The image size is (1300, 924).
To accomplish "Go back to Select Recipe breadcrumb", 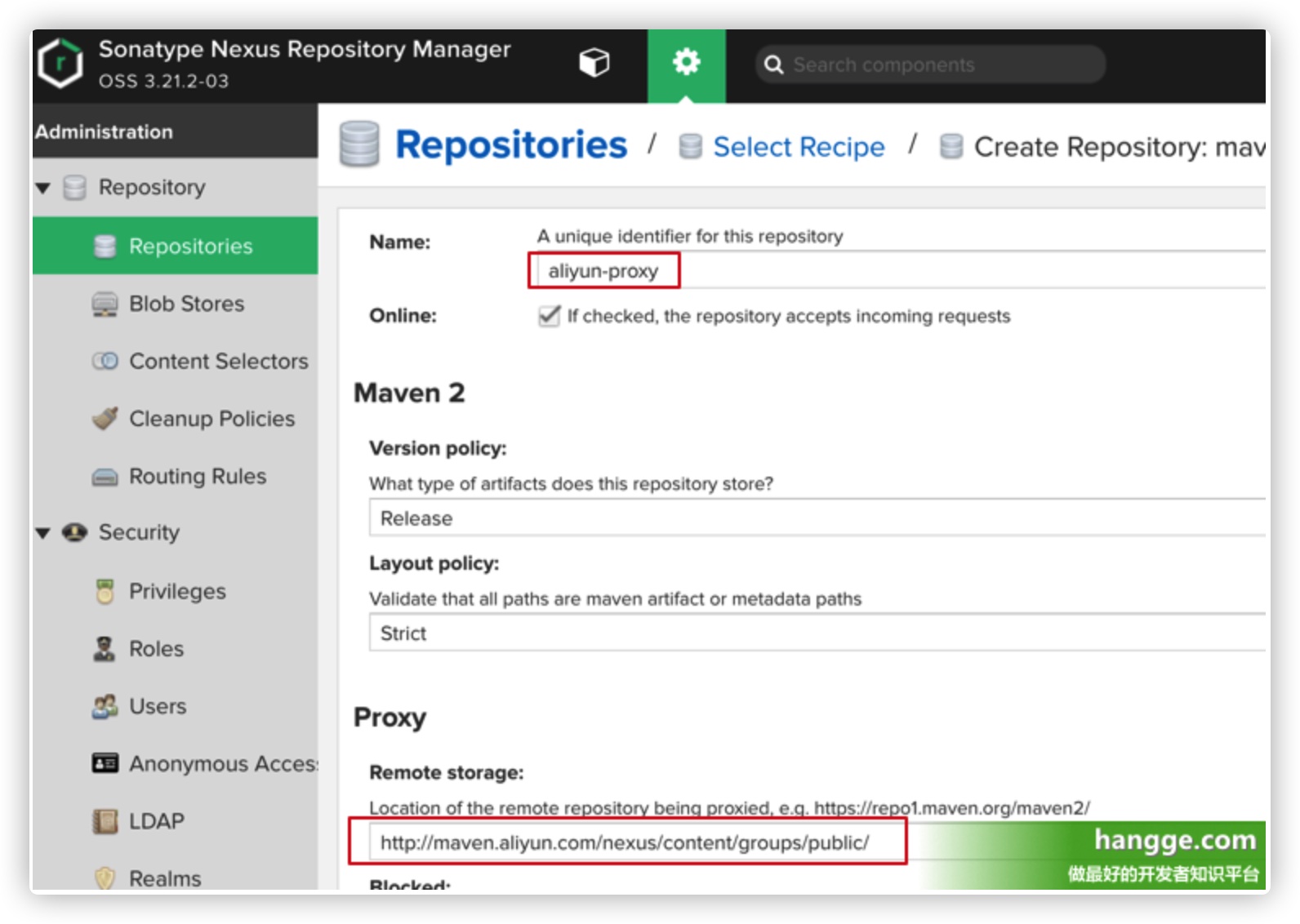I will click(799, 147).
